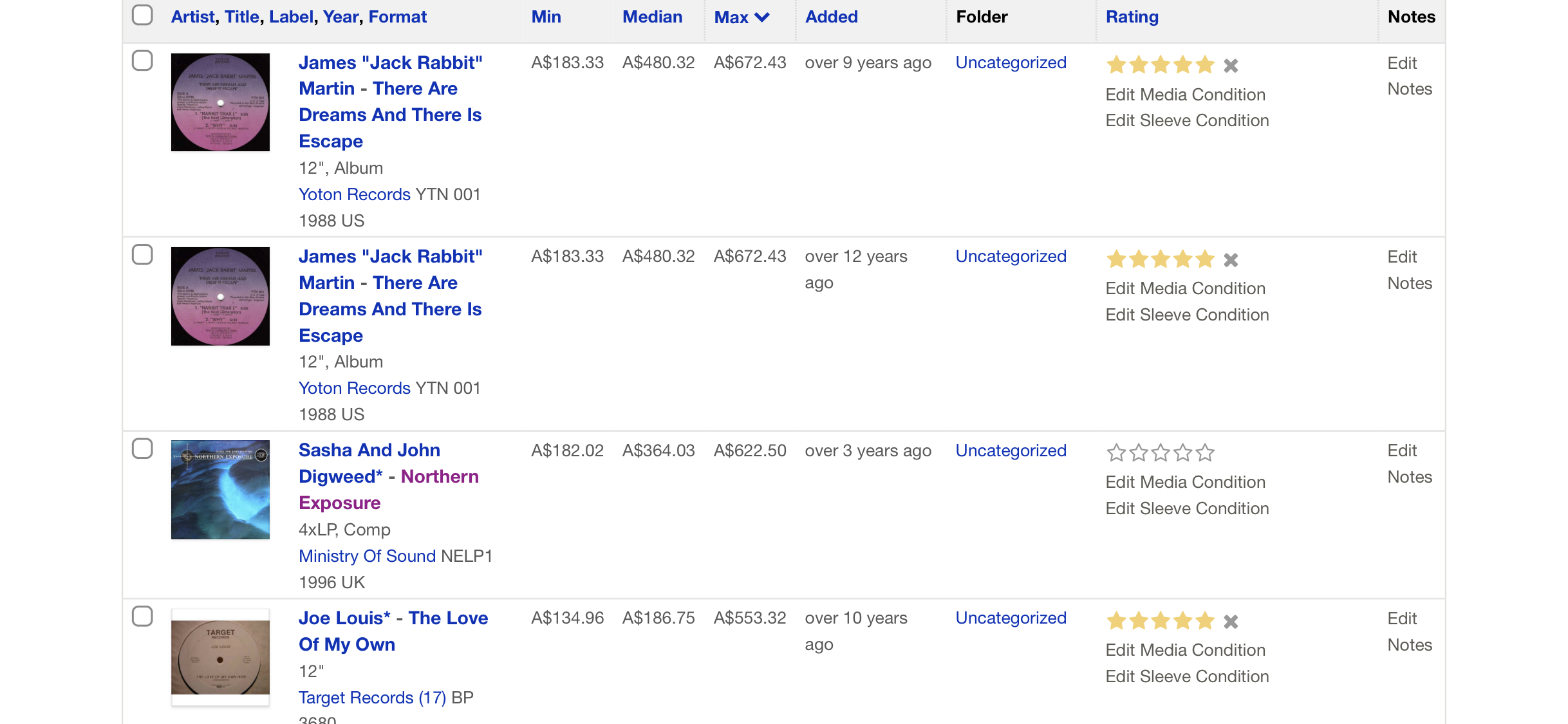Clear rating on Jack Rabbit row added 12 years ago

(x=1230, y=260)
